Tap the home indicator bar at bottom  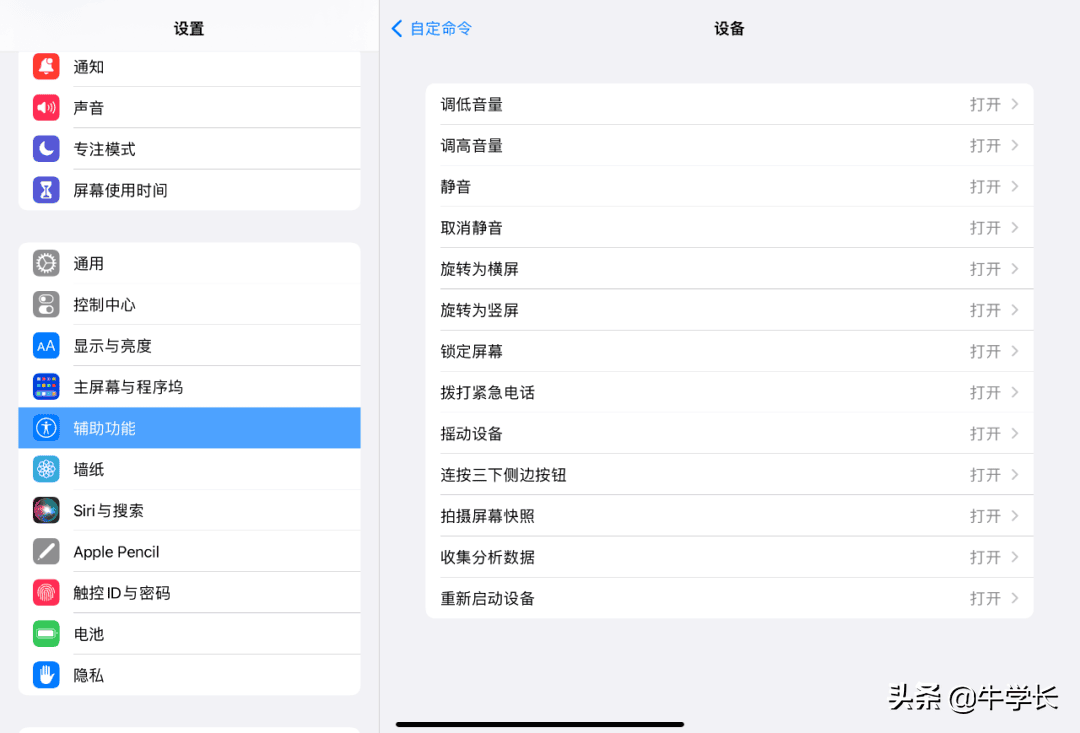coord(540,724)
